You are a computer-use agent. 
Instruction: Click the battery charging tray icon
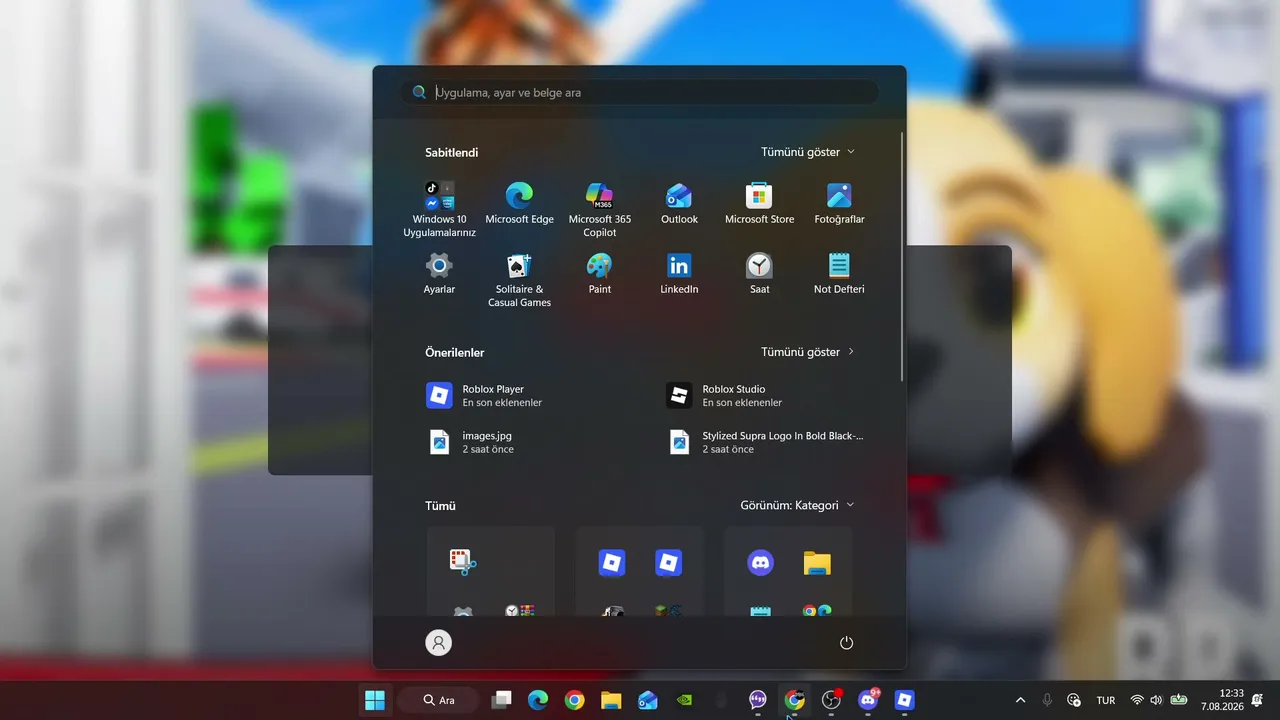click(1179, 700)
